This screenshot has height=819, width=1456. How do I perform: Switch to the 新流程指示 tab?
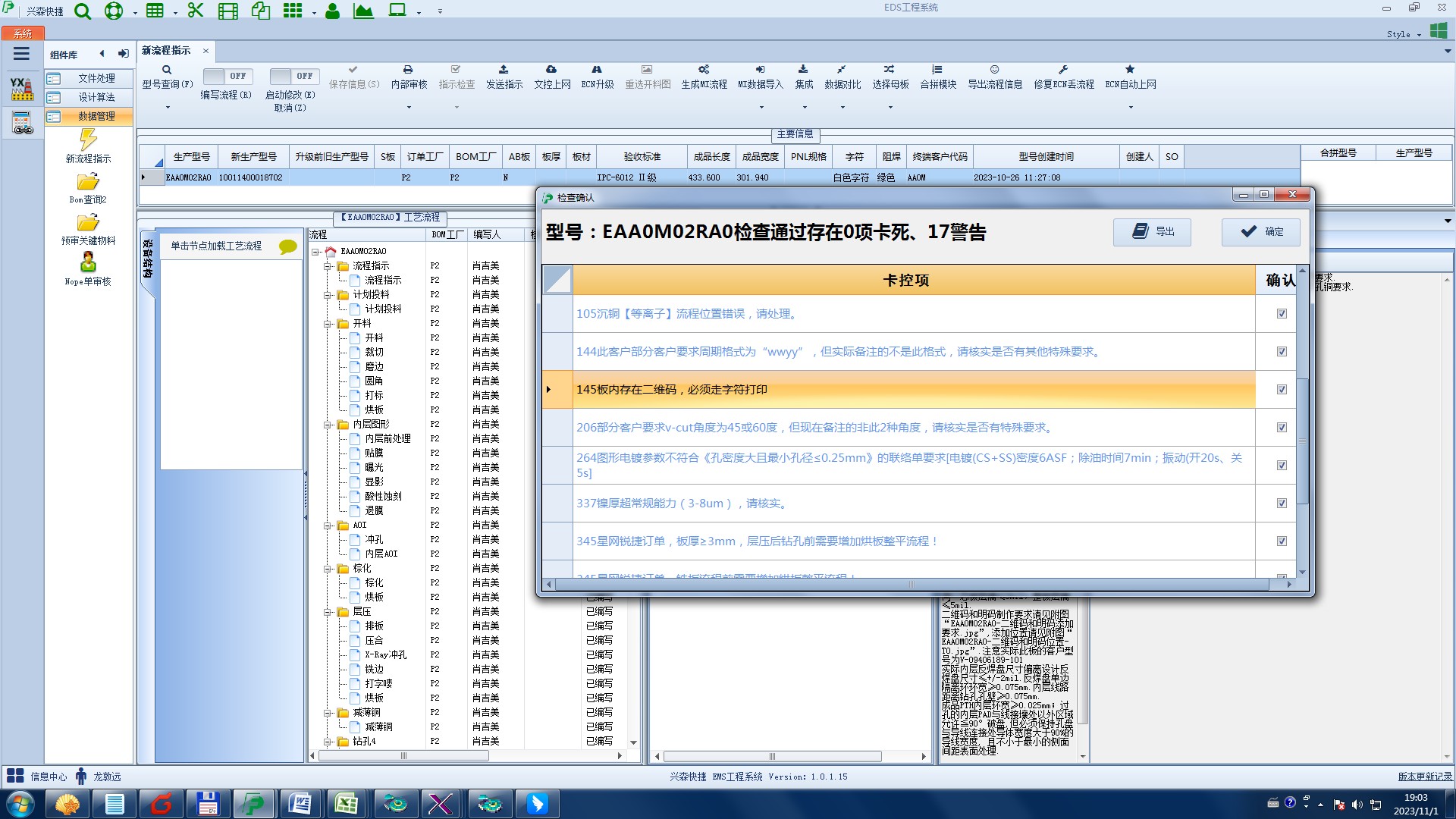pyautogui.click(x=166, y=50)
